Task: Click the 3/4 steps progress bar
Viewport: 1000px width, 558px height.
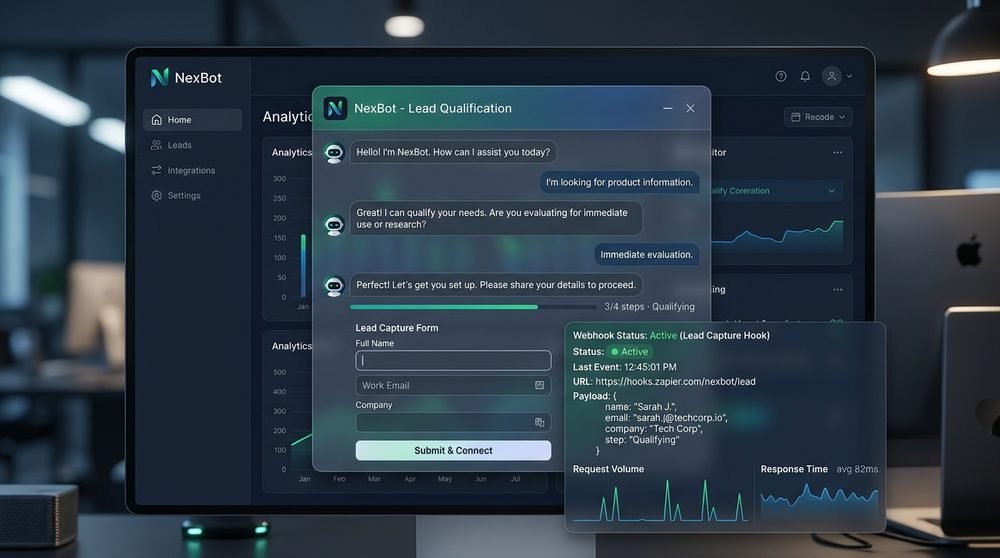Action: (x=473, y=307)
